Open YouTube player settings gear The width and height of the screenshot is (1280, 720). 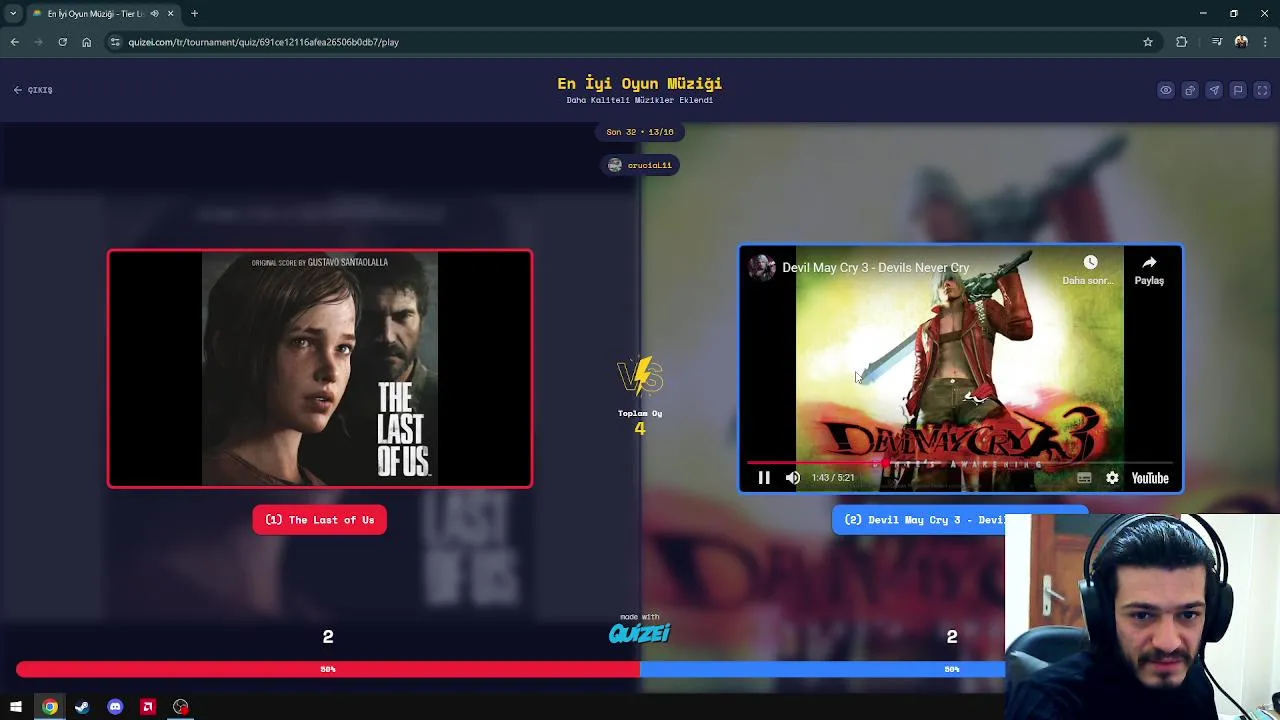(1112, 478)
